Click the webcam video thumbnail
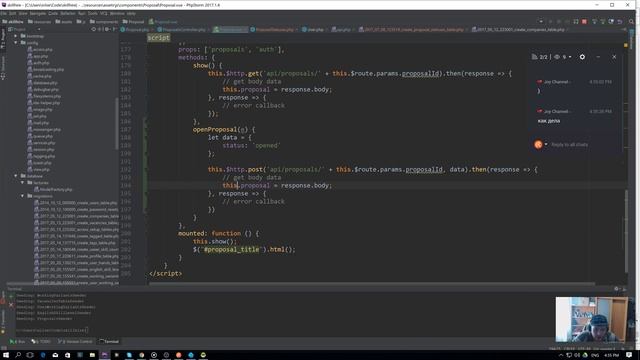Screen dimensions: 640x360 pos(591,319)
